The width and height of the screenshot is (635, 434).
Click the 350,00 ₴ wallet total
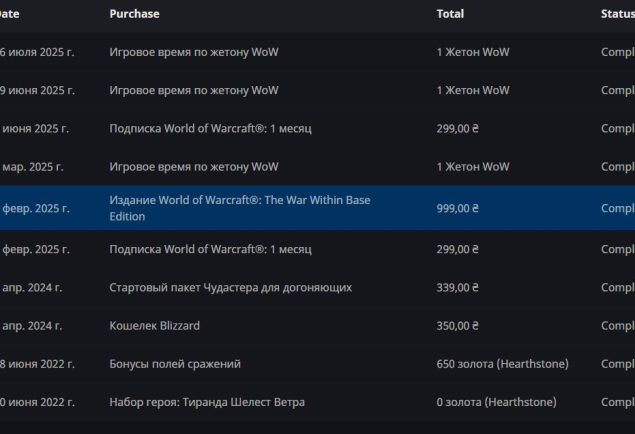pyautogui.click(x=458, y=326)
